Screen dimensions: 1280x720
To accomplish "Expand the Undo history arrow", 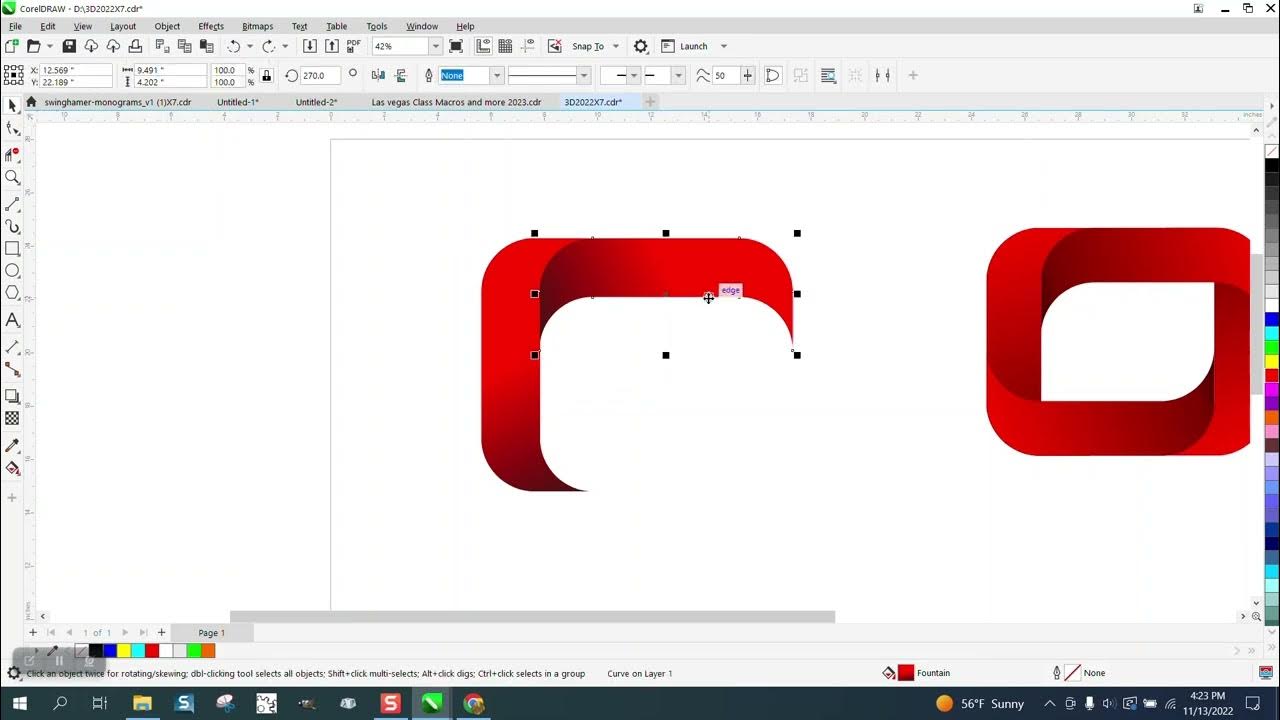I will pos(250,46).
